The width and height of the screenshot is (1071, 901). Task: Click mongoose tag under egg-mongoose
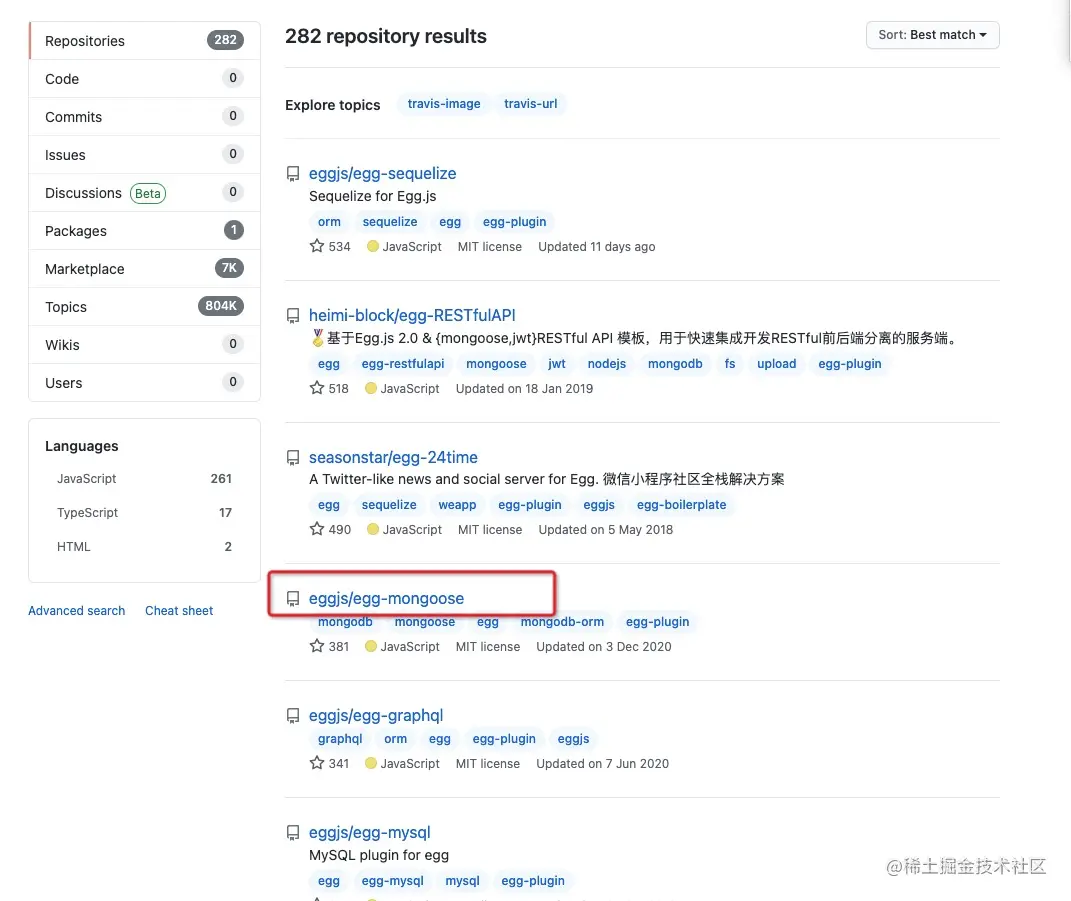click(425, 622)
